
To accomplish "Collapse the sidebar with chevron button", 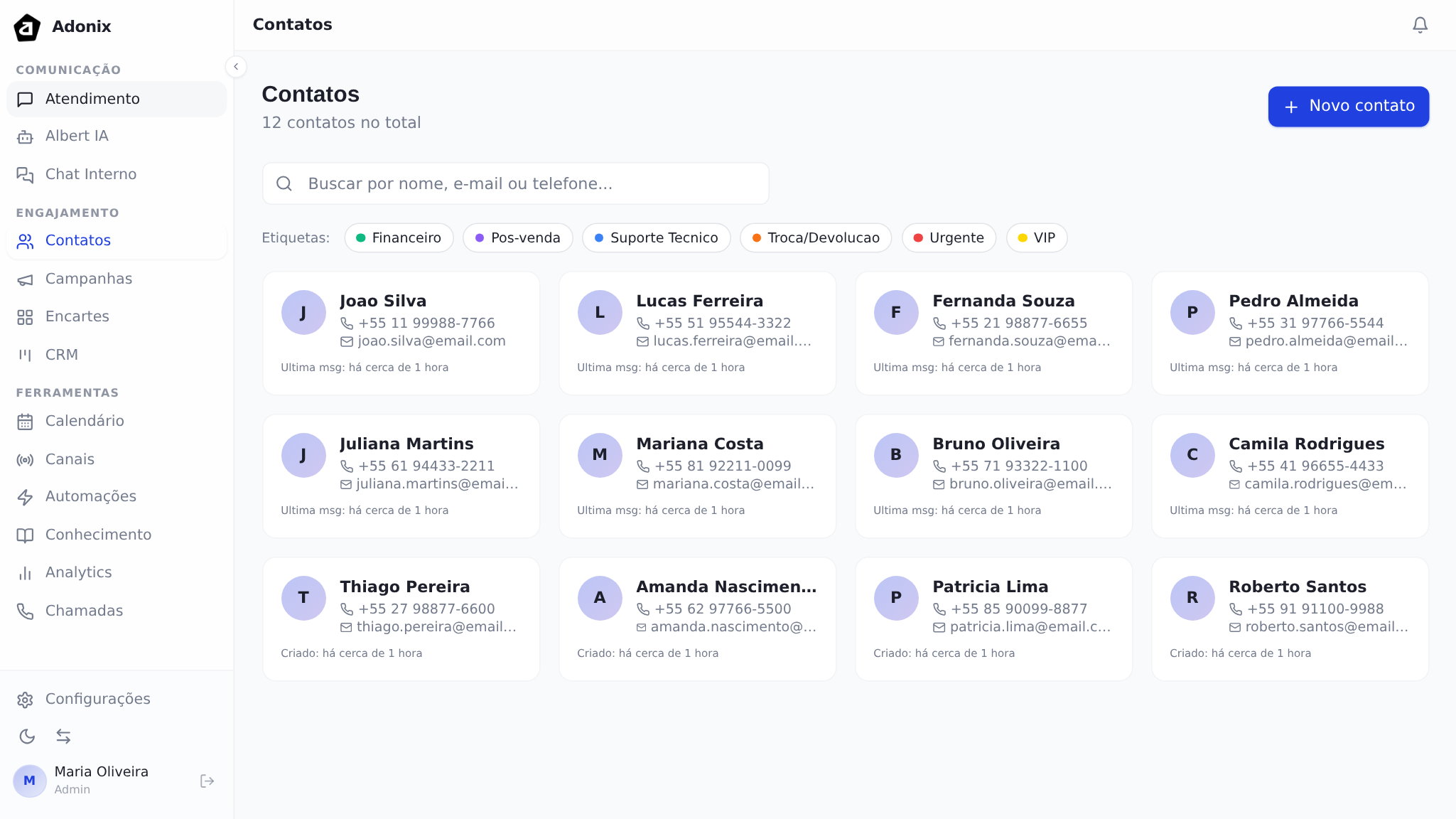I will tap(236, 67).
